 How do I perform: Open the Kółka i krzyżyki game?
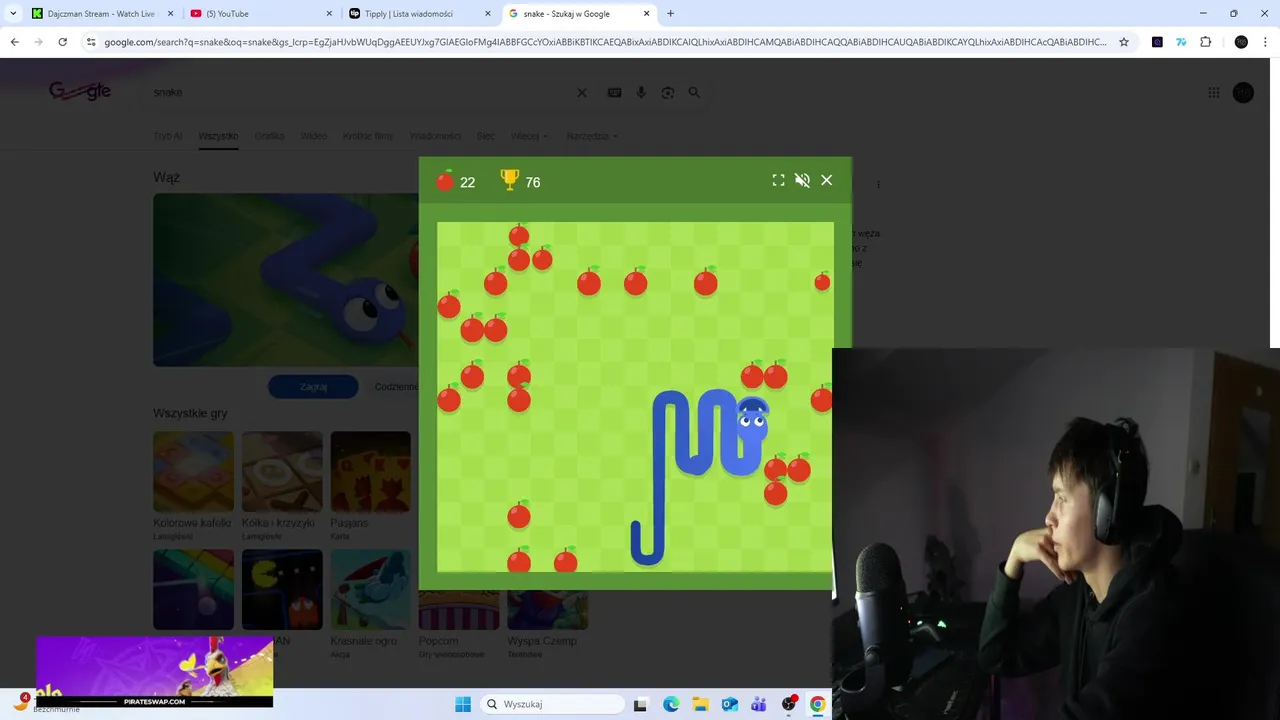click(x=282, y=472)
